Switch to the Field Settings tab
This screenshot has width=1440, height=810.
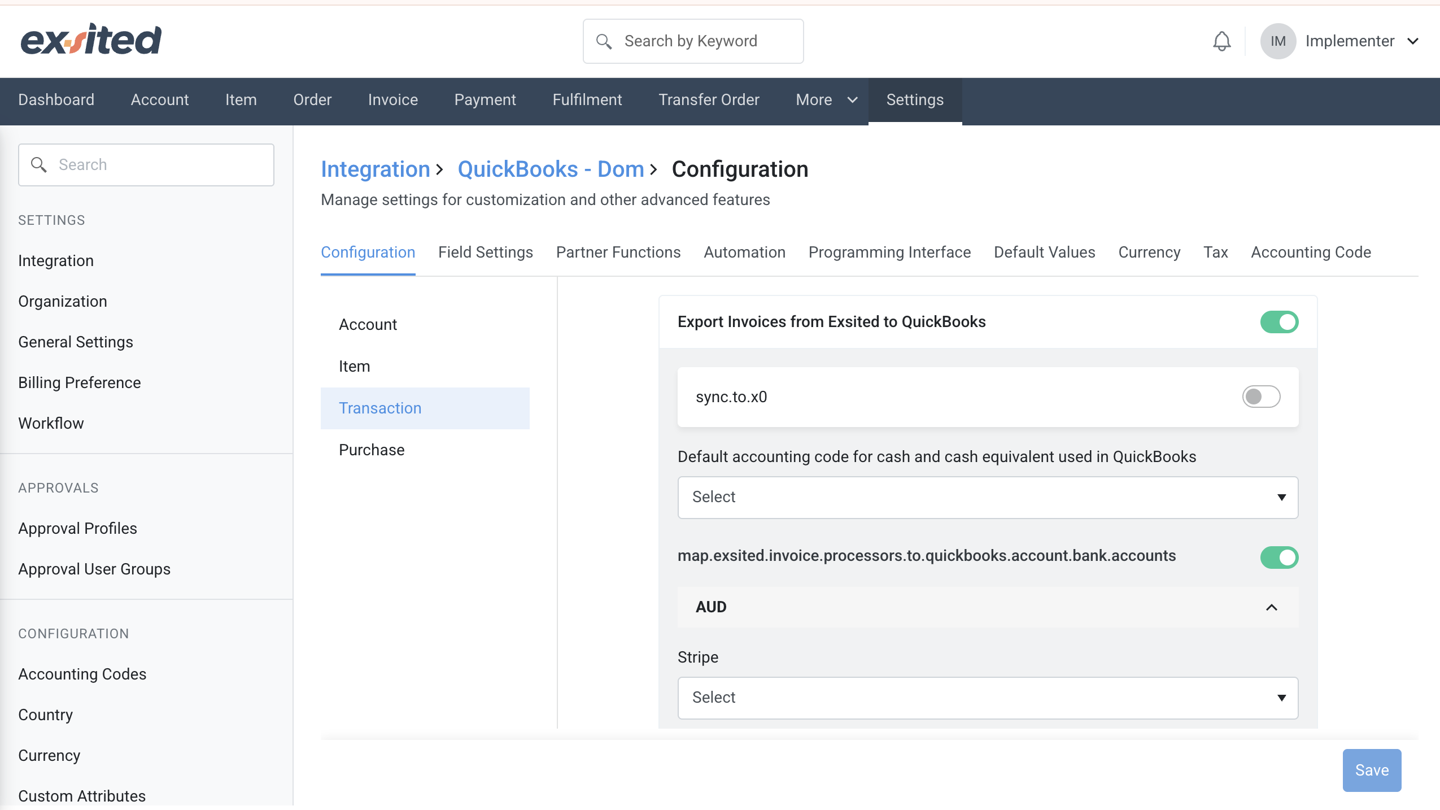coord(485,252)
